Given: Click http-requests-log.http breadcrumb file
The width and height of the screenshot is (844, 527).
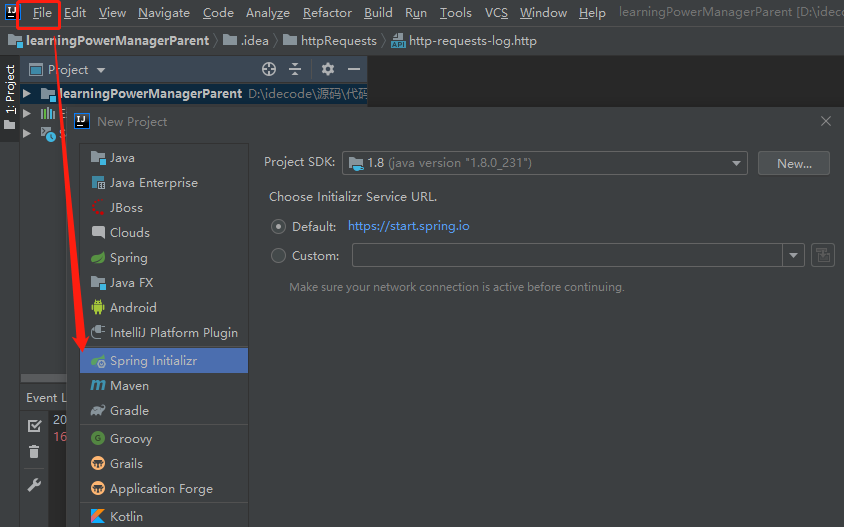Looking at the screenshot, I should click(464, 41).
